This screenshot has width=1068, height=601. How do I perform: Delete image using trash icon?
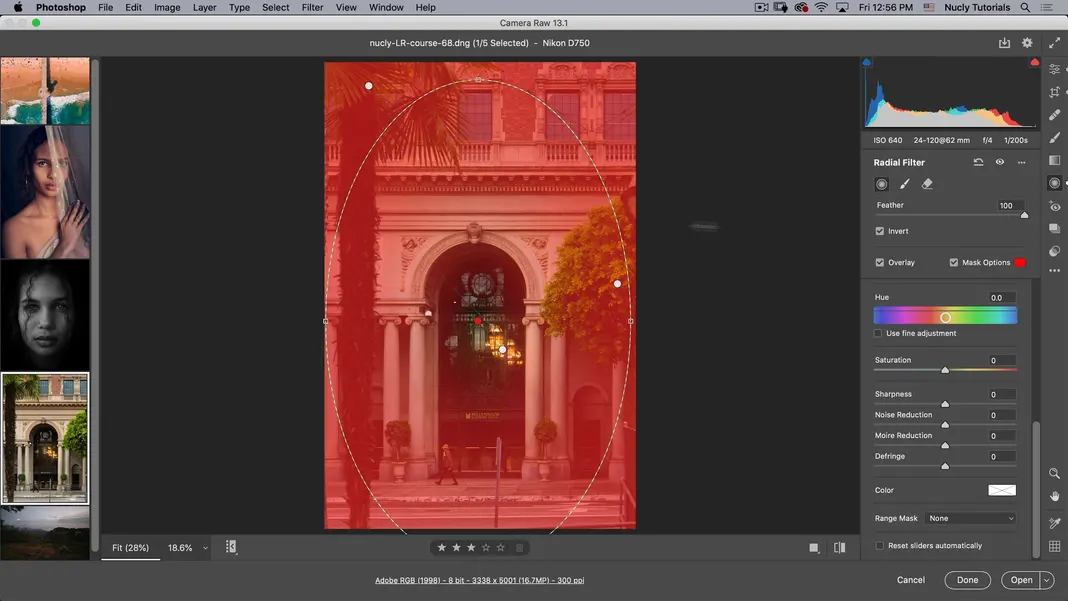pos(520,548)
